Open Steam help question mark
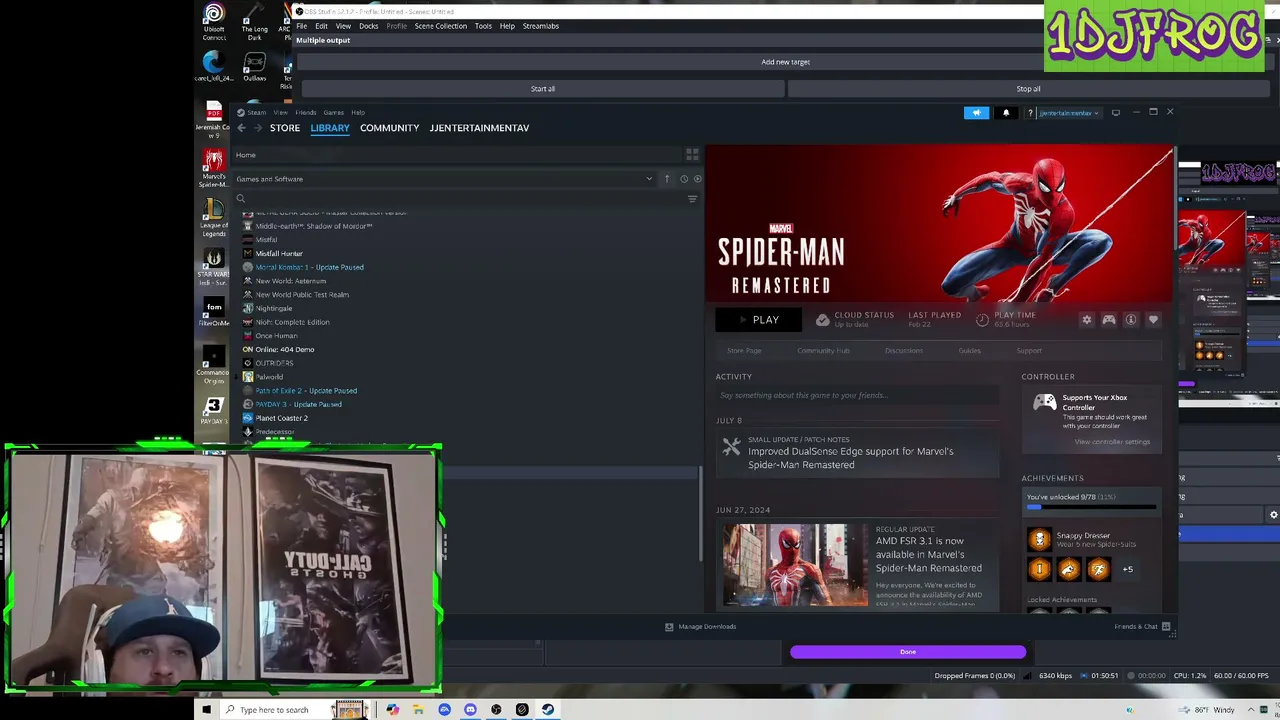This screenshot has width=1280, height=720. click(x=1030, y=113)
